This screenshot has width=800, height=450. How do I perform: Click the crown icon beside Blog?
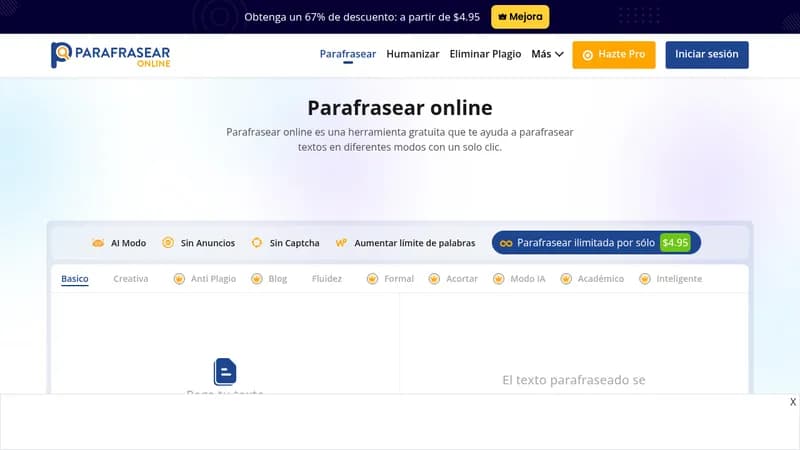click(257, 279)
